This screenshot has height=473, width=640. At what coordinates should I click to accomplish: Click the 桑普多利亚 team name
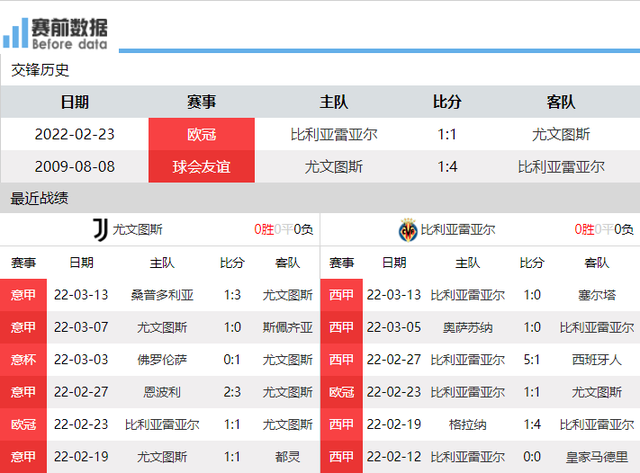[x=162, y=295]
